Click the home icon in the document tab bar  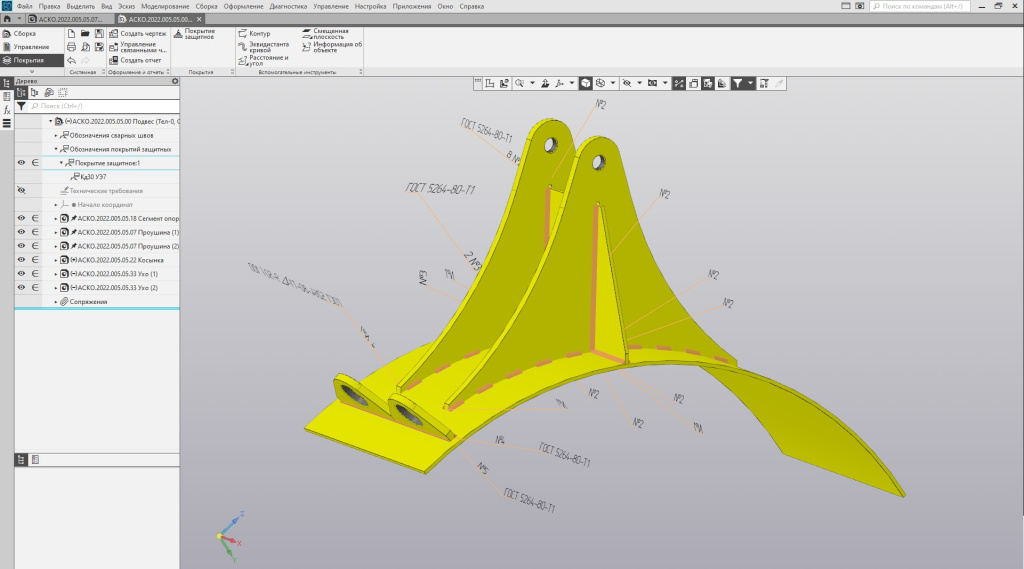click(x=7, y=19)
